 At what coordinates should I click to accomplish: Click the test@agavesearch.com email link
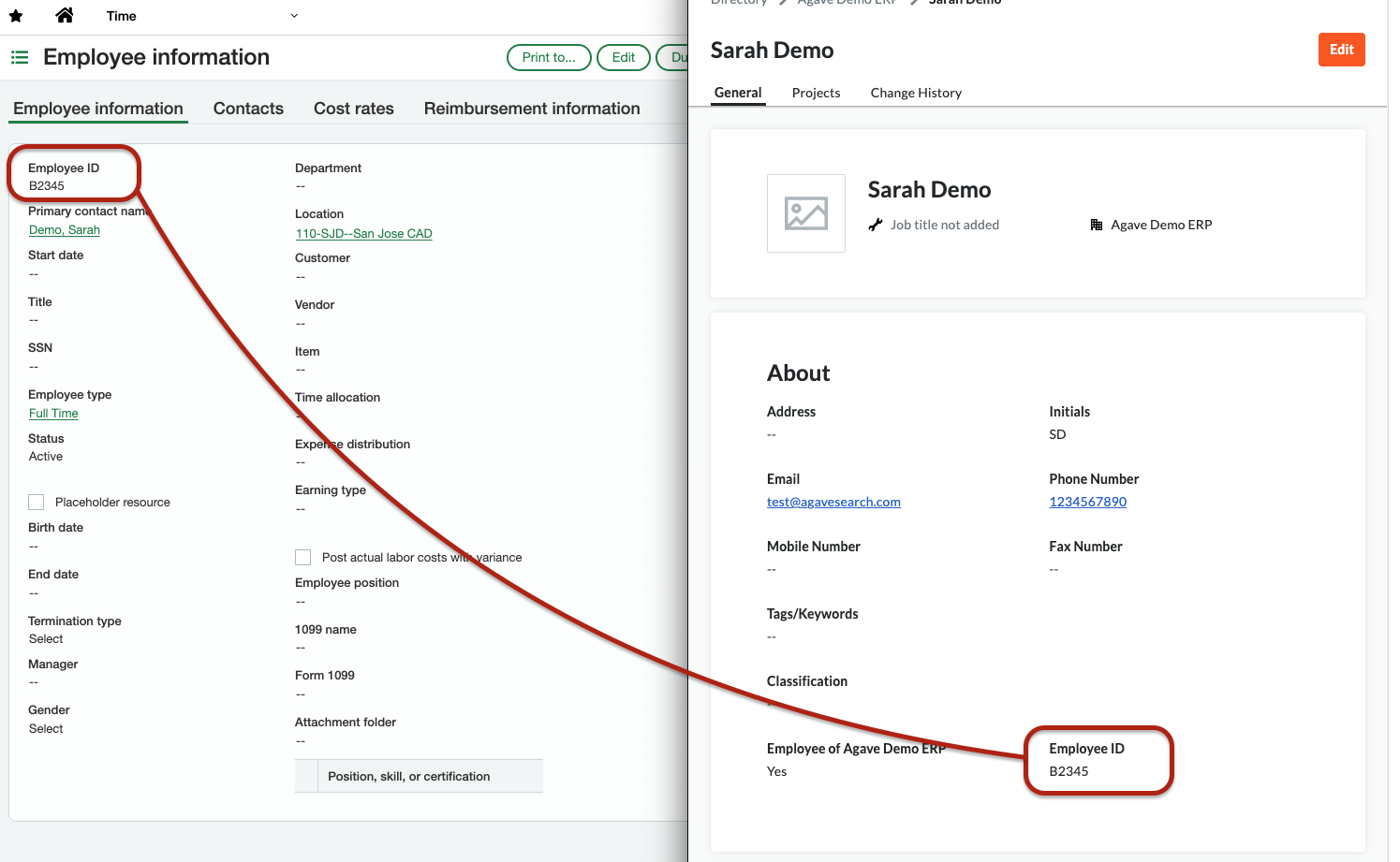tap(833, 502)
